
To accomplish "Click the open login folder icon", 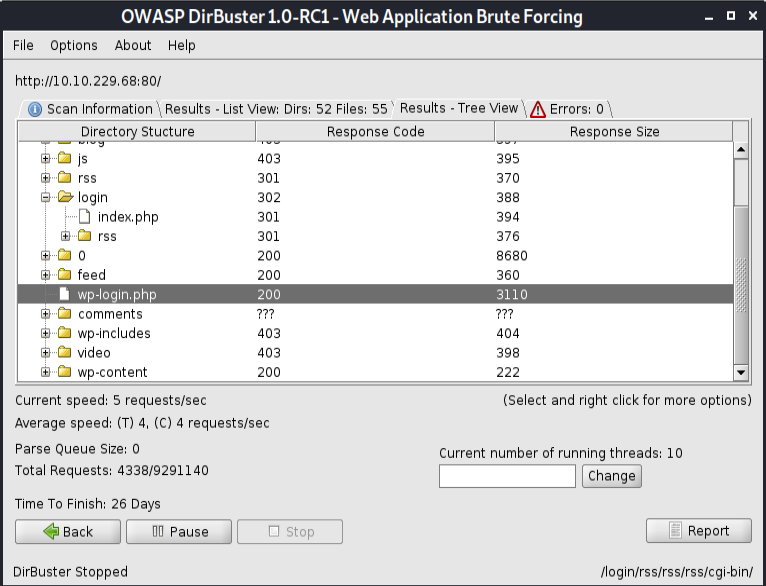I will pyautogui.click(x=65, y=197).
